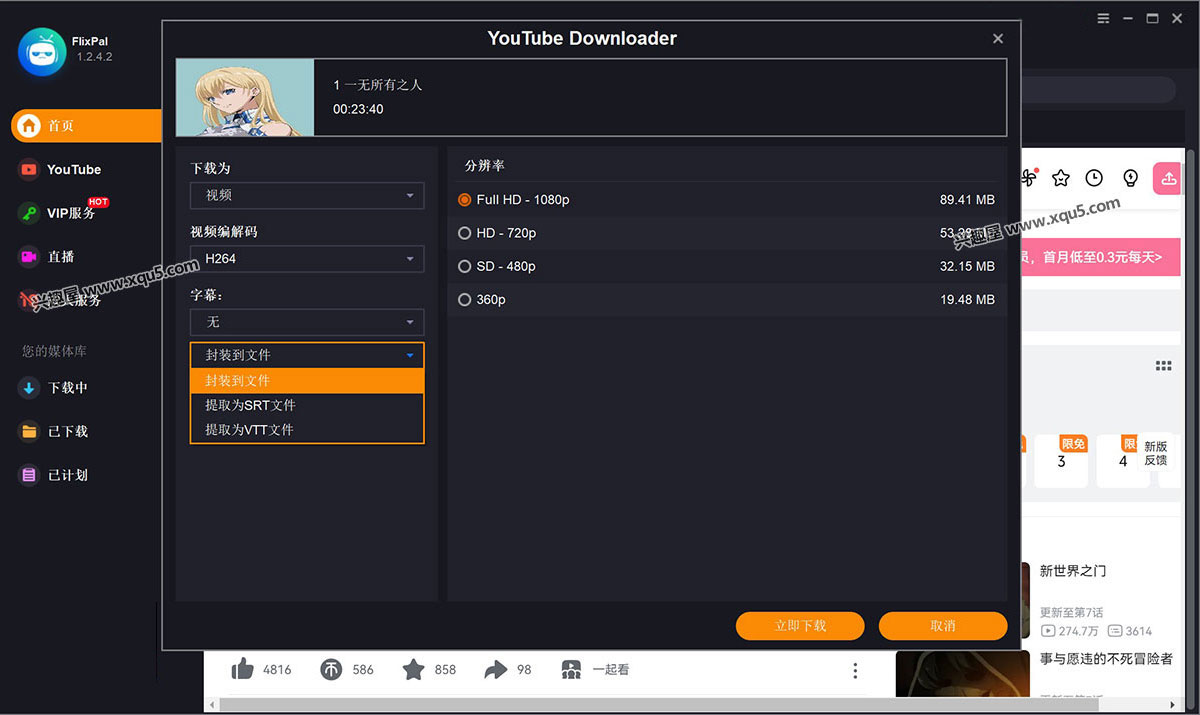Click the grid view icon on webpage
The height and width of the screenshot is (715, 1200).
click(x=1164, y=366)
